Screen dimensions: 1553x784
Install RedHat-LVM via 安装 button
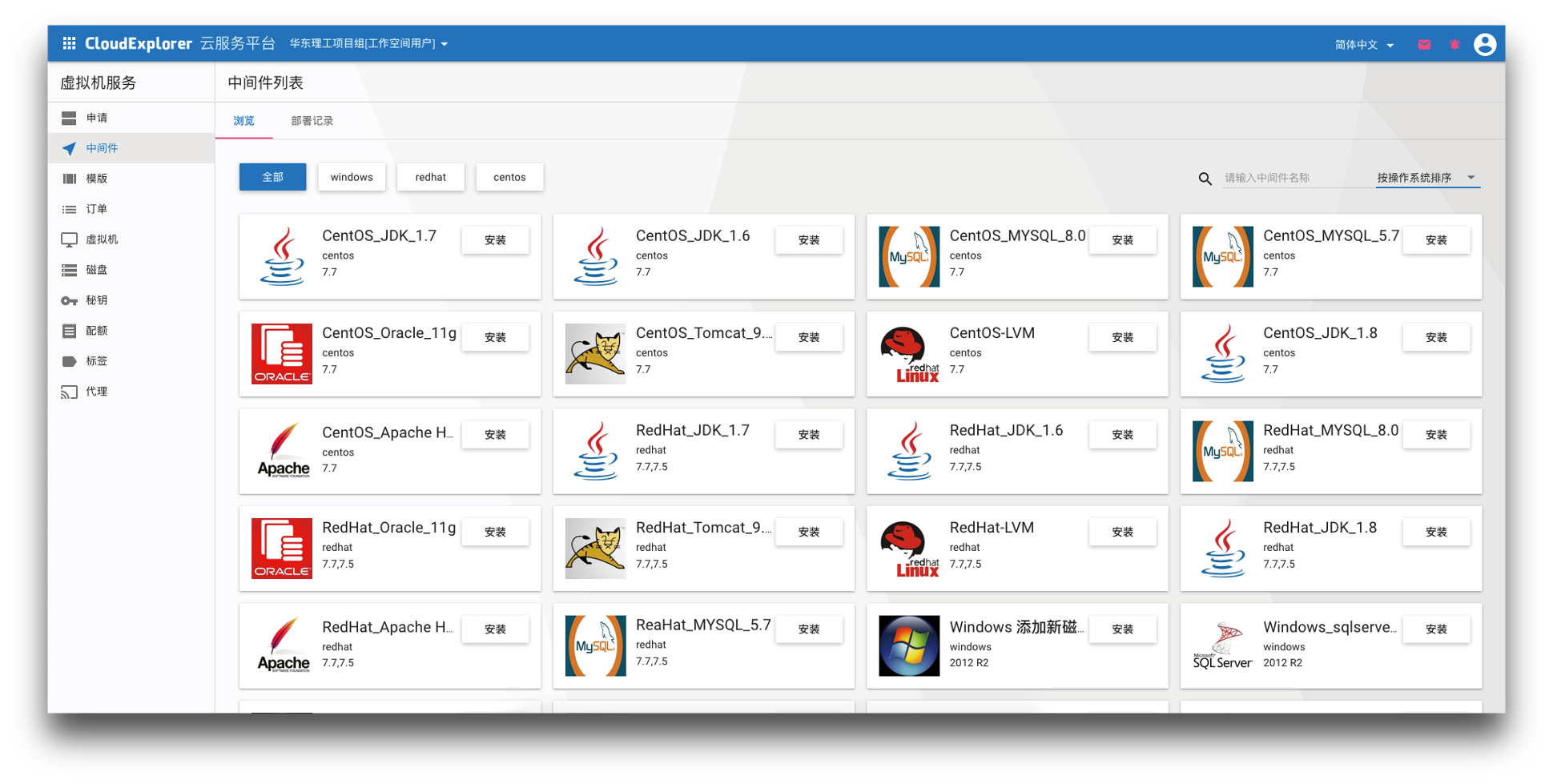1122,533
